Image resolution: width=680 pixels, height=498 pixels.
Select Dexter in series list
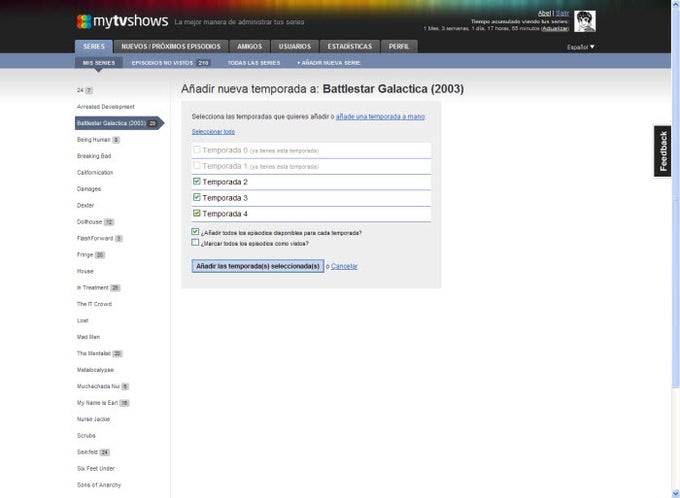[85, 206]
